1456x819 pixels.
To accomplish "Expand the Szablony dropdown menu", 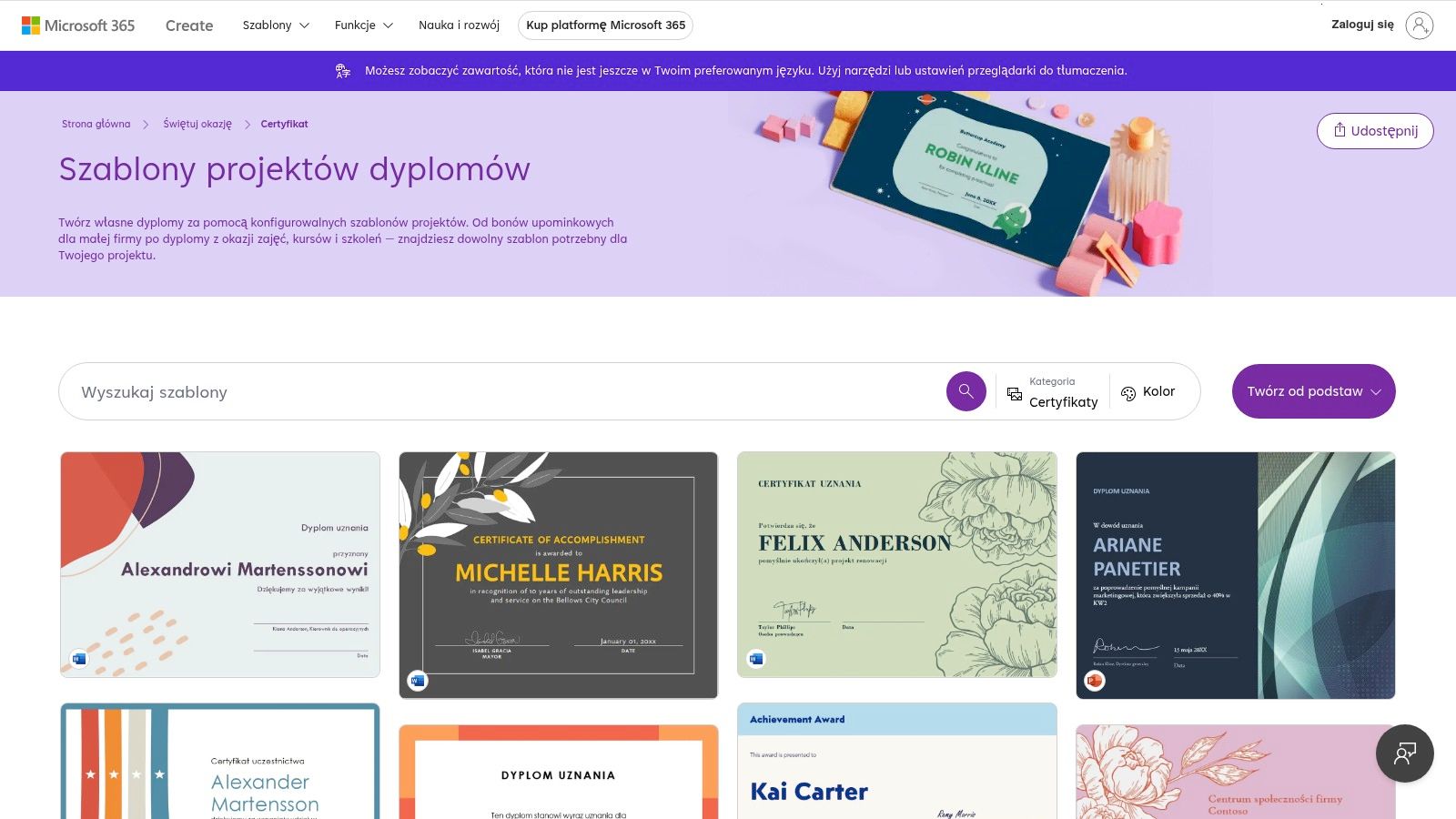I will 276,25.
